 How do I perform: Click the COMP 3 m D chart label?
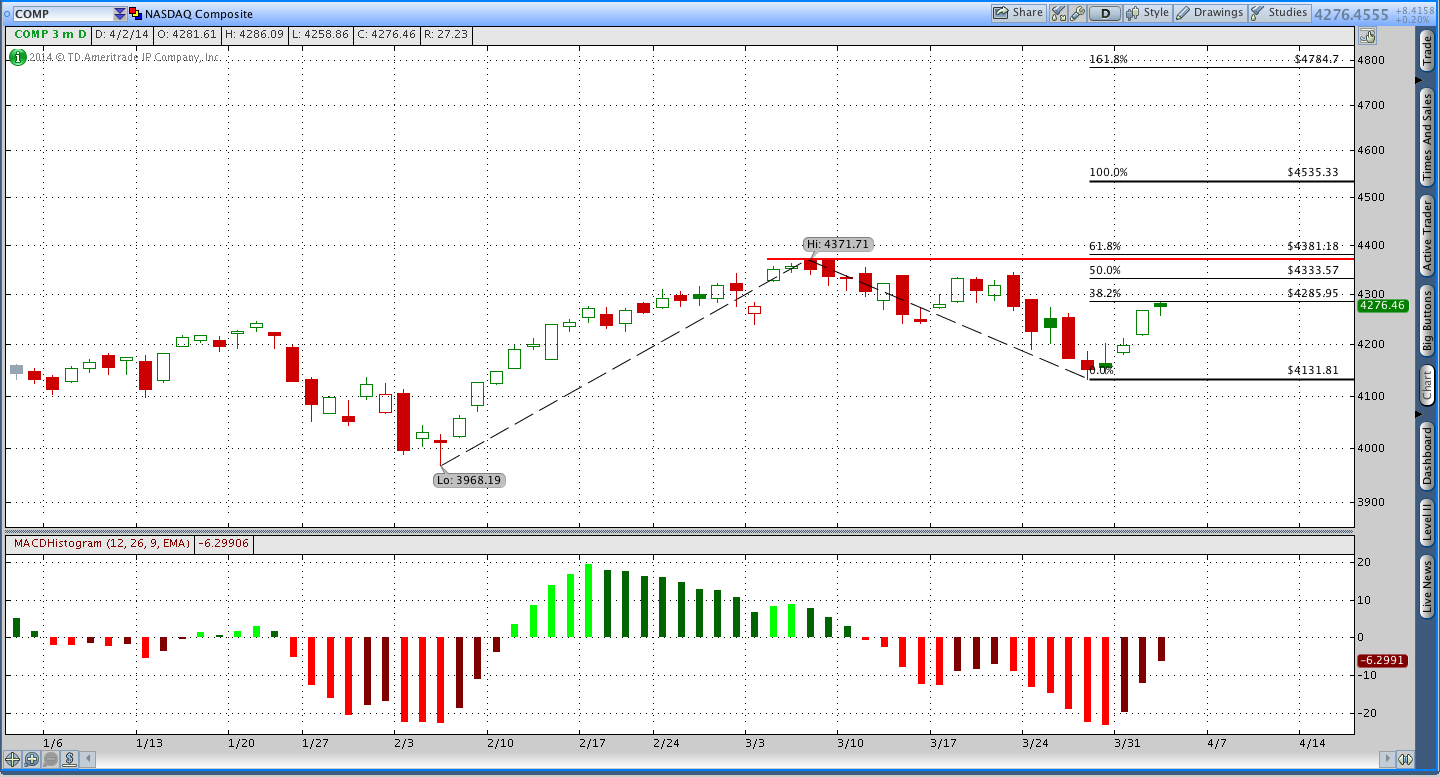pos(50,34)
